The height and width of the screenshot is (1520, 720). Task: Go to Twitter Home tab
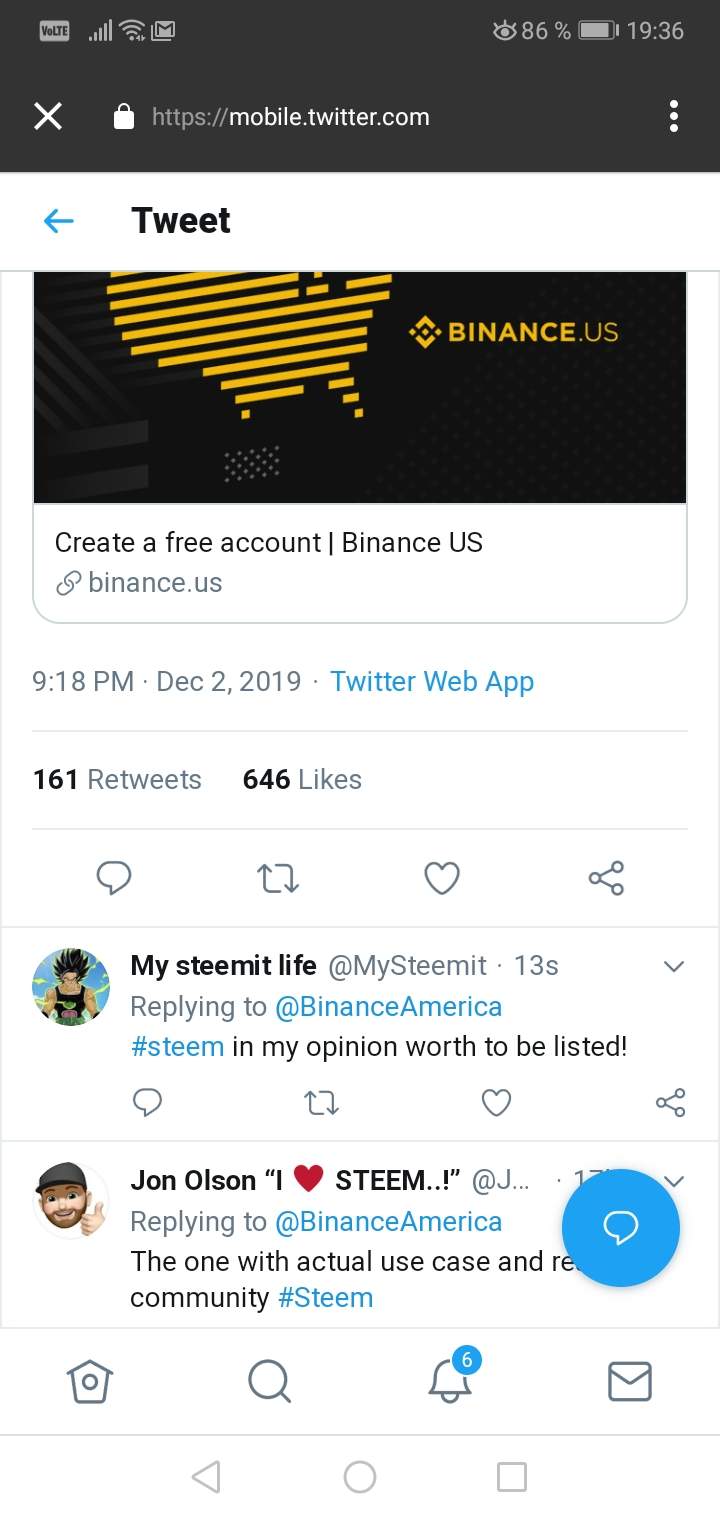pos(90,1382)
